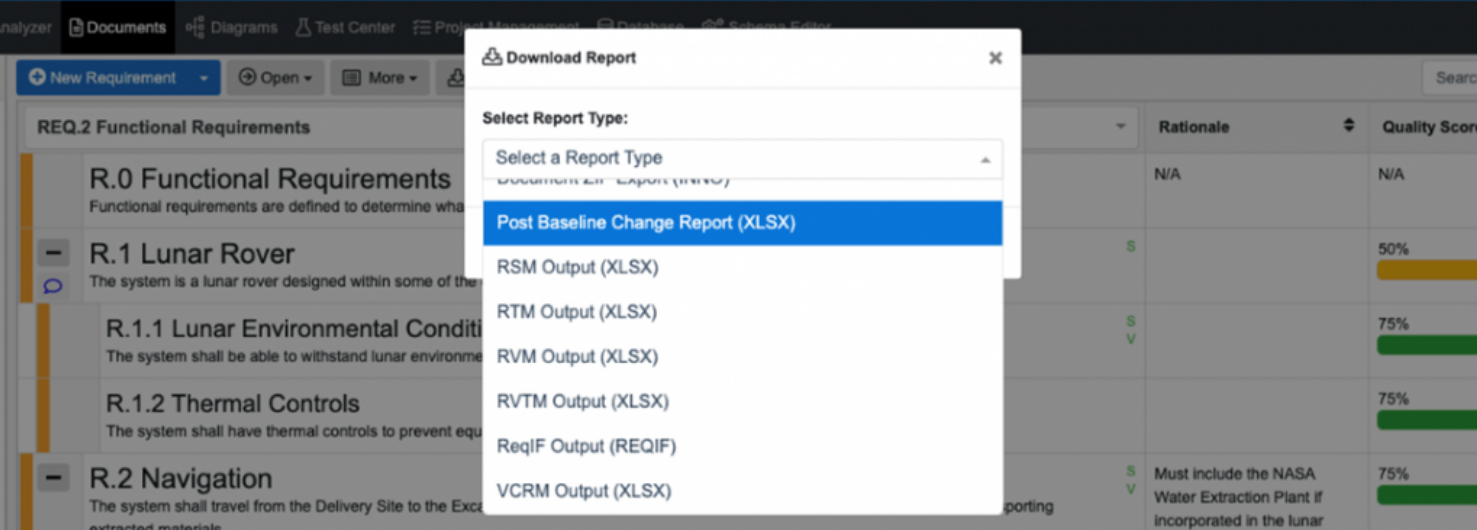The image size is (1477, 530).
Task: Sort by Rationale column arrows
Action: coord(1348,126)
